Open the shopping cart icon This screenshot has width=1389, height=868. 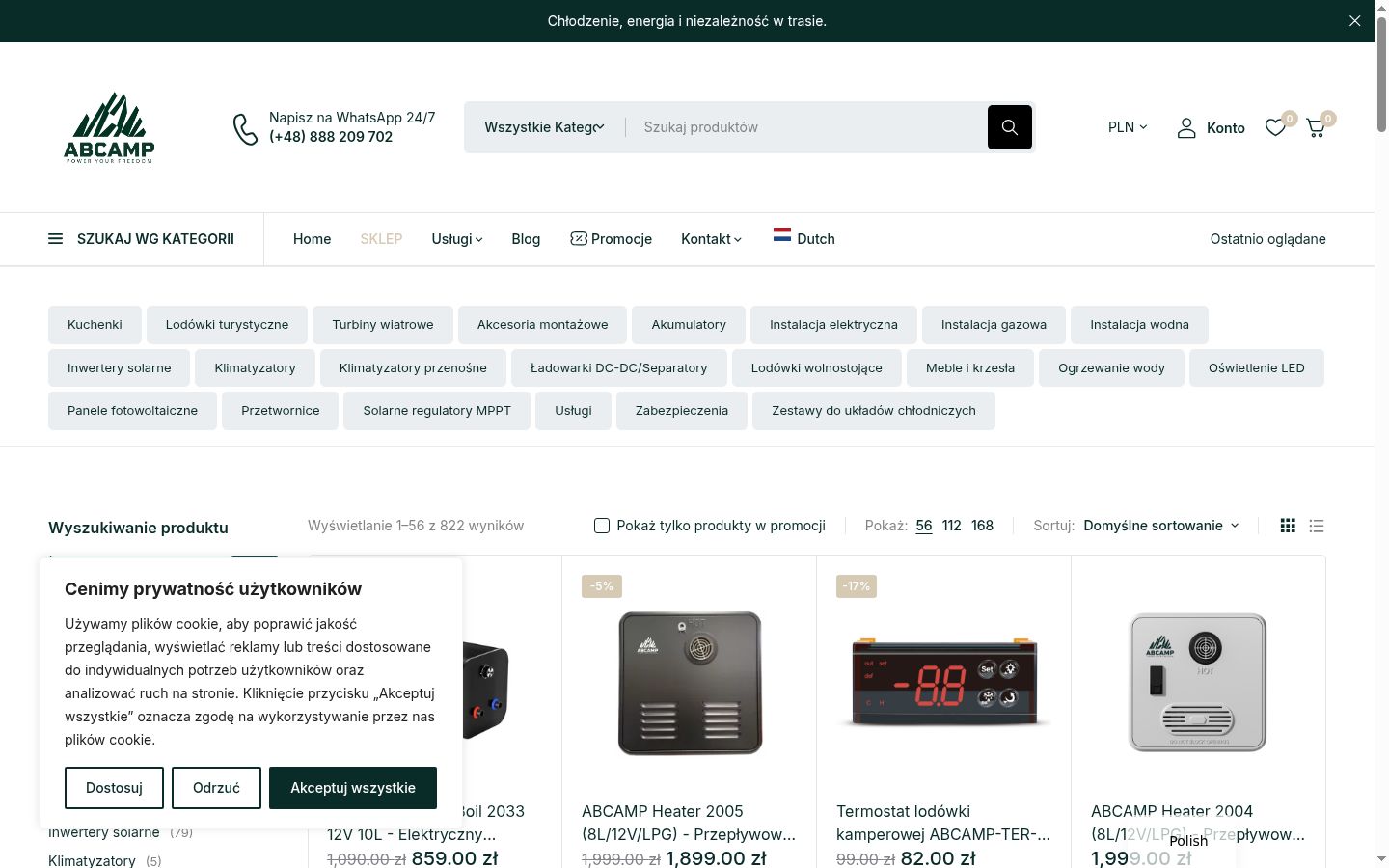coord(1316,127)
